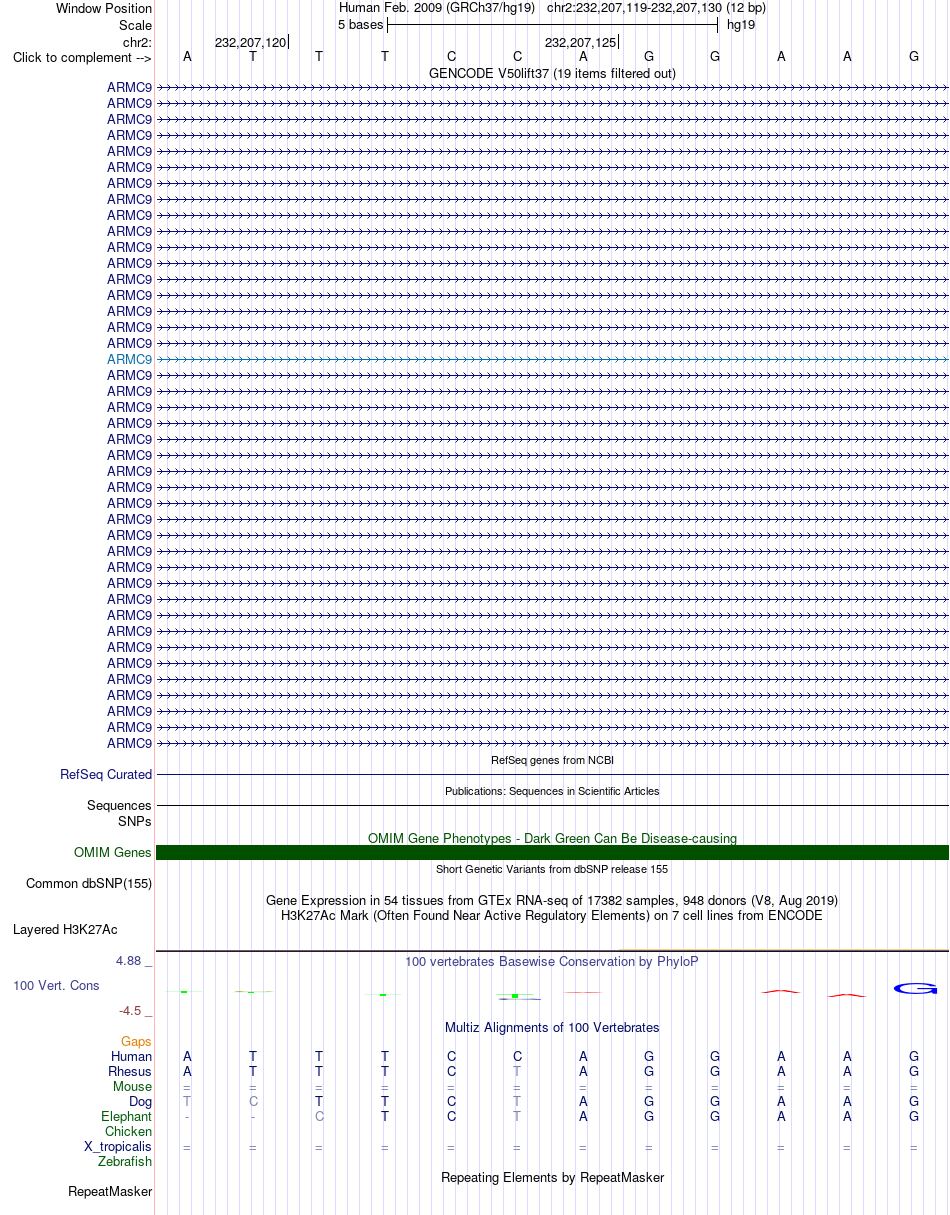Open "Multiz Alignments of 100 Vertebrates" title
The image size is (950, 1215).
(552, 1027)
